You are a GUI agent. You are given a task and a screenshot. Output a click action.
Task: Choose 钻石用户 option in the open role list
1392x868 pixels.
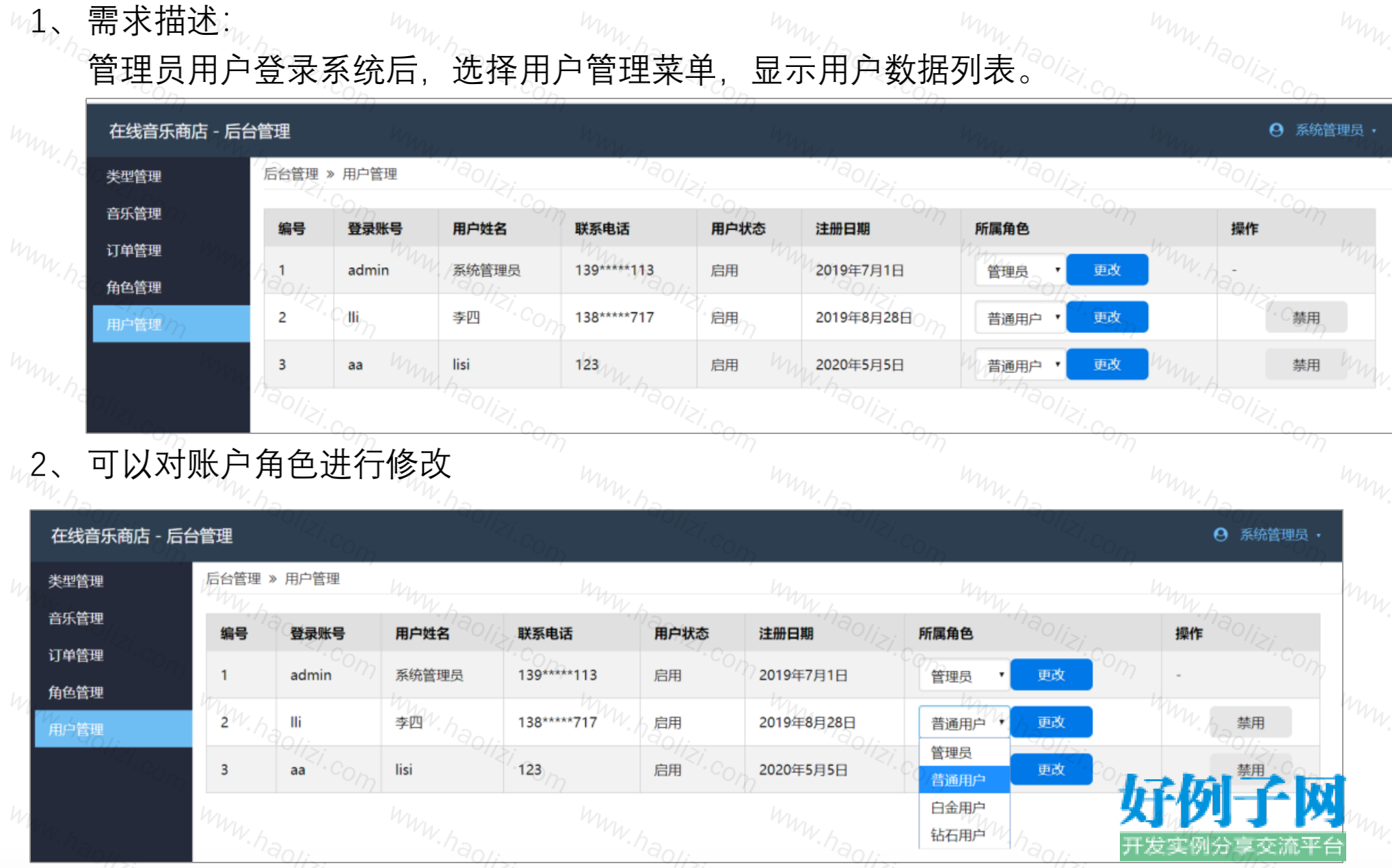pyautogui.click(x=964, y=835)
